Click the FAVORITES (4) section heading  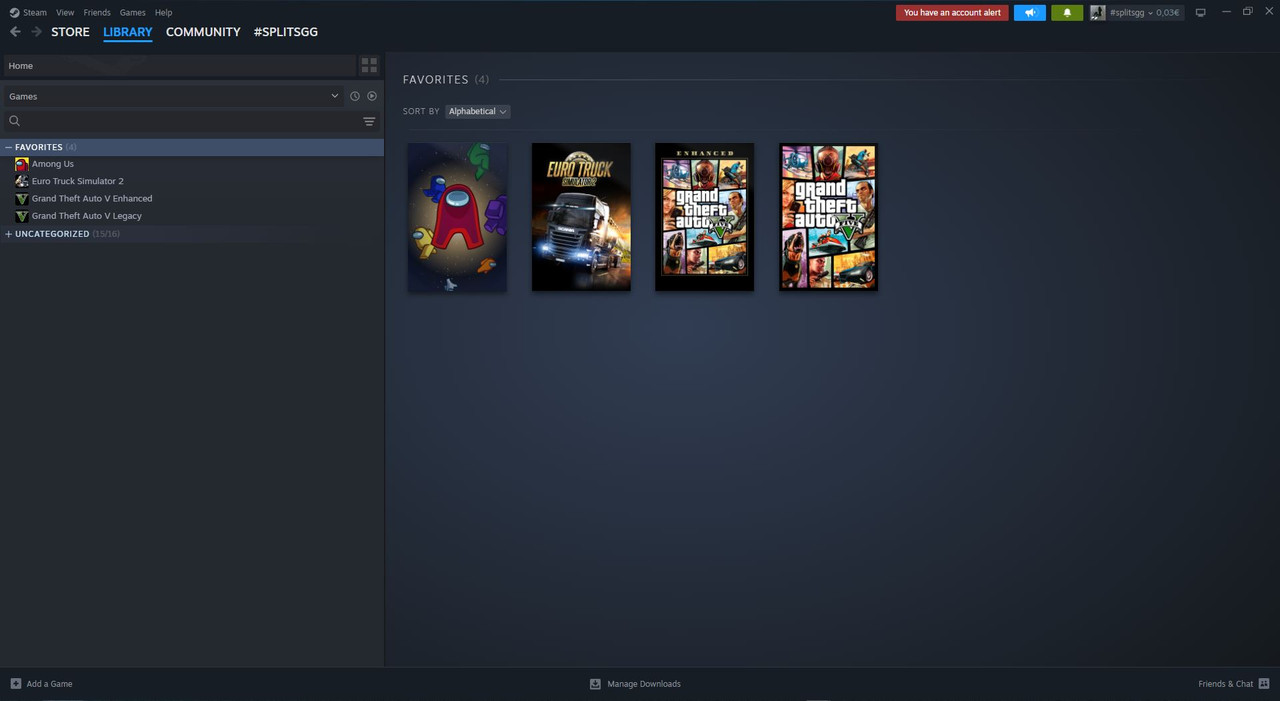point(446,79)
